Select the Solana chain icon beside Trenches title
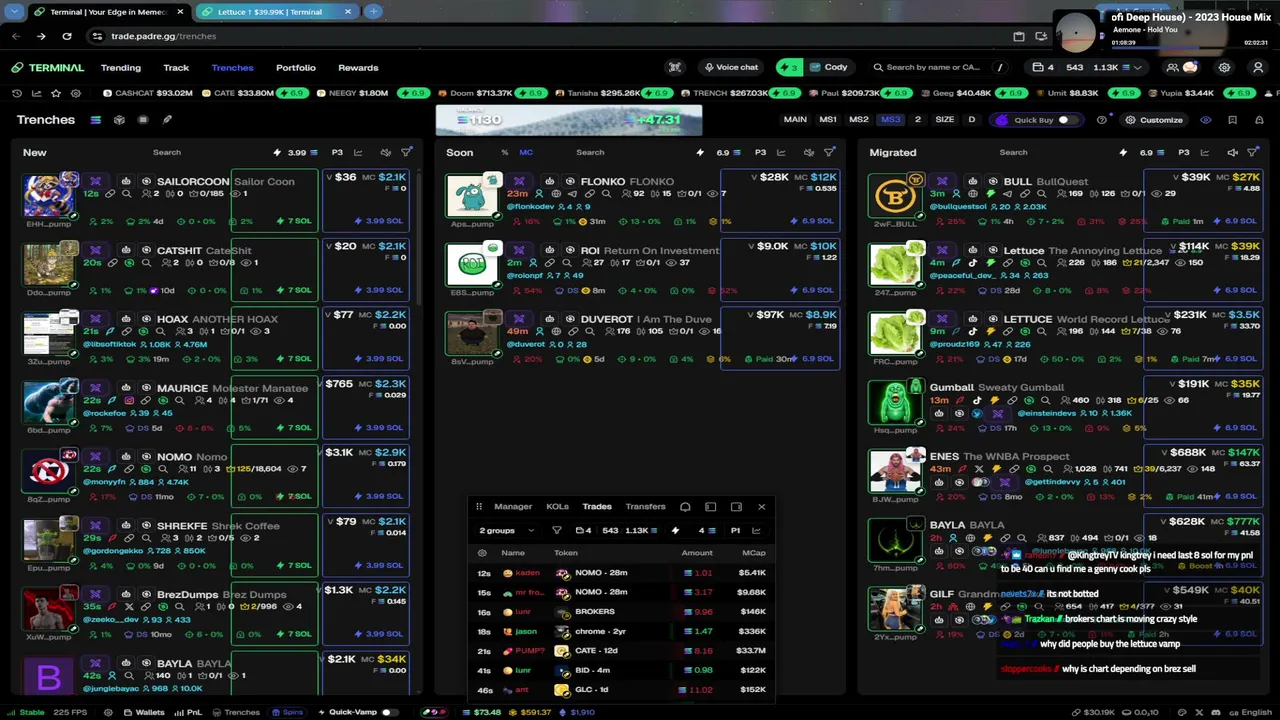The width and height of the screenshot is (1280, 720). pyautogui.click(x=95, y=120)
